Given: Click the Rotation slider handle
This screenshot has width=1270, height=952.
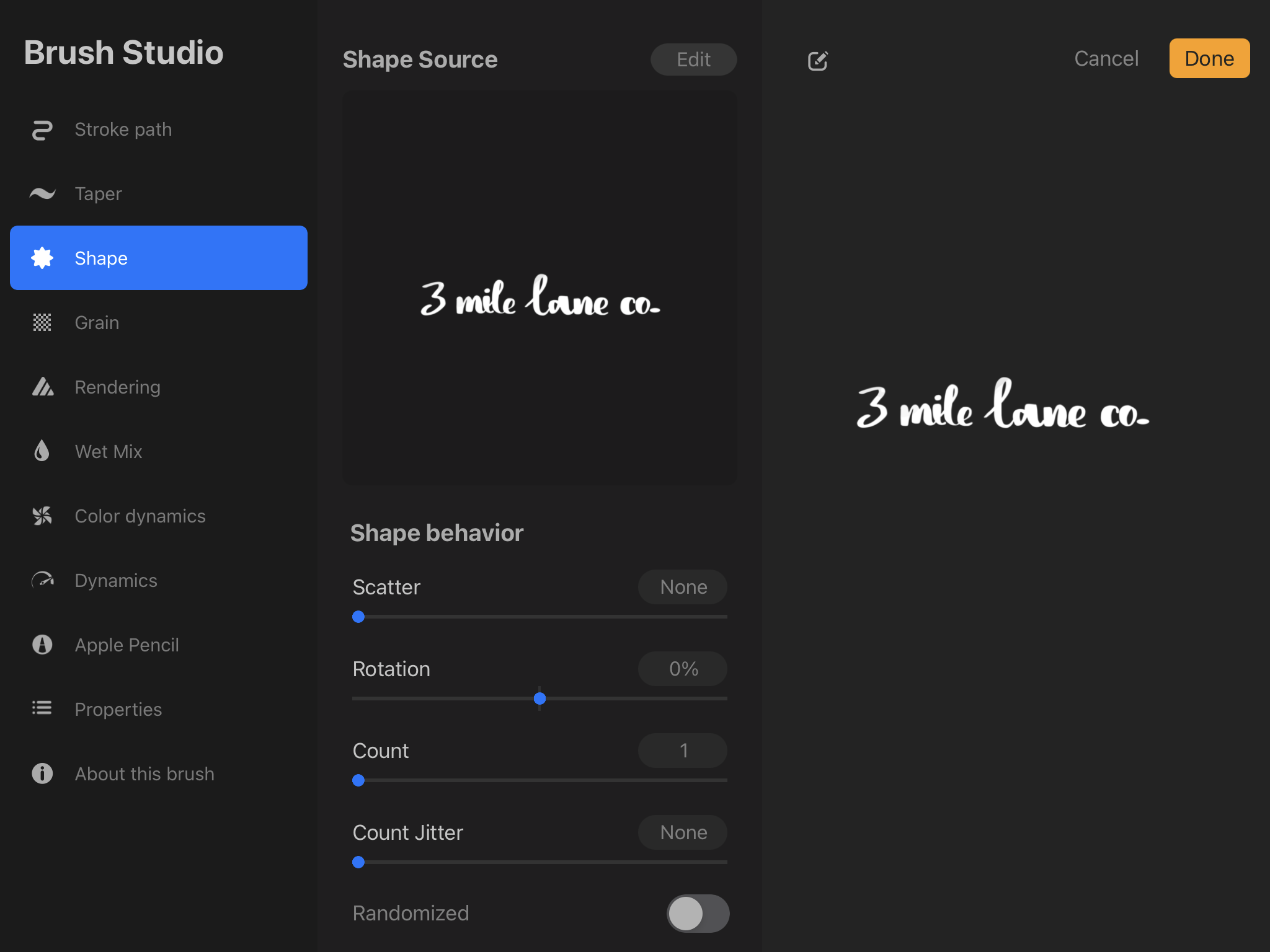Looking at the screenshot, I should 540,699.
